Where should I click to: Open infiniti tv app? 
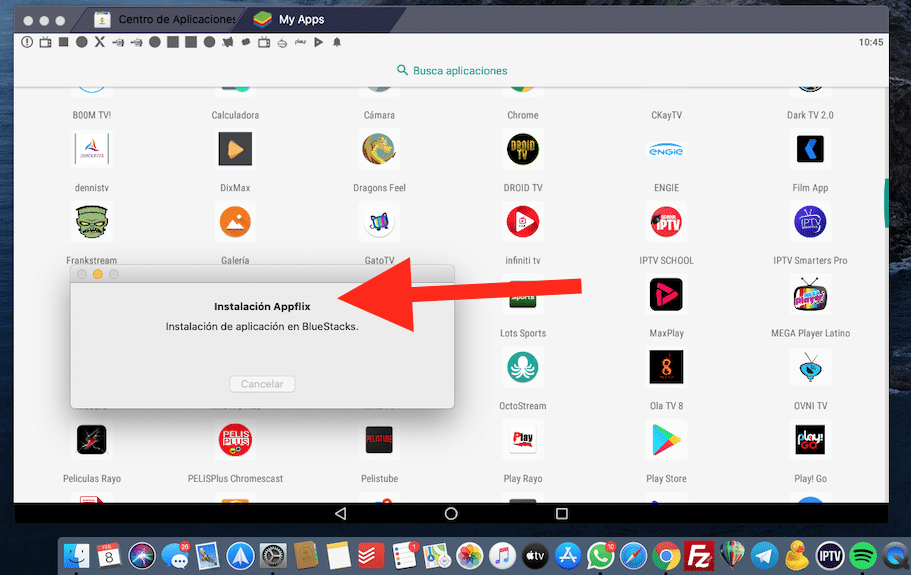(523, 222)
